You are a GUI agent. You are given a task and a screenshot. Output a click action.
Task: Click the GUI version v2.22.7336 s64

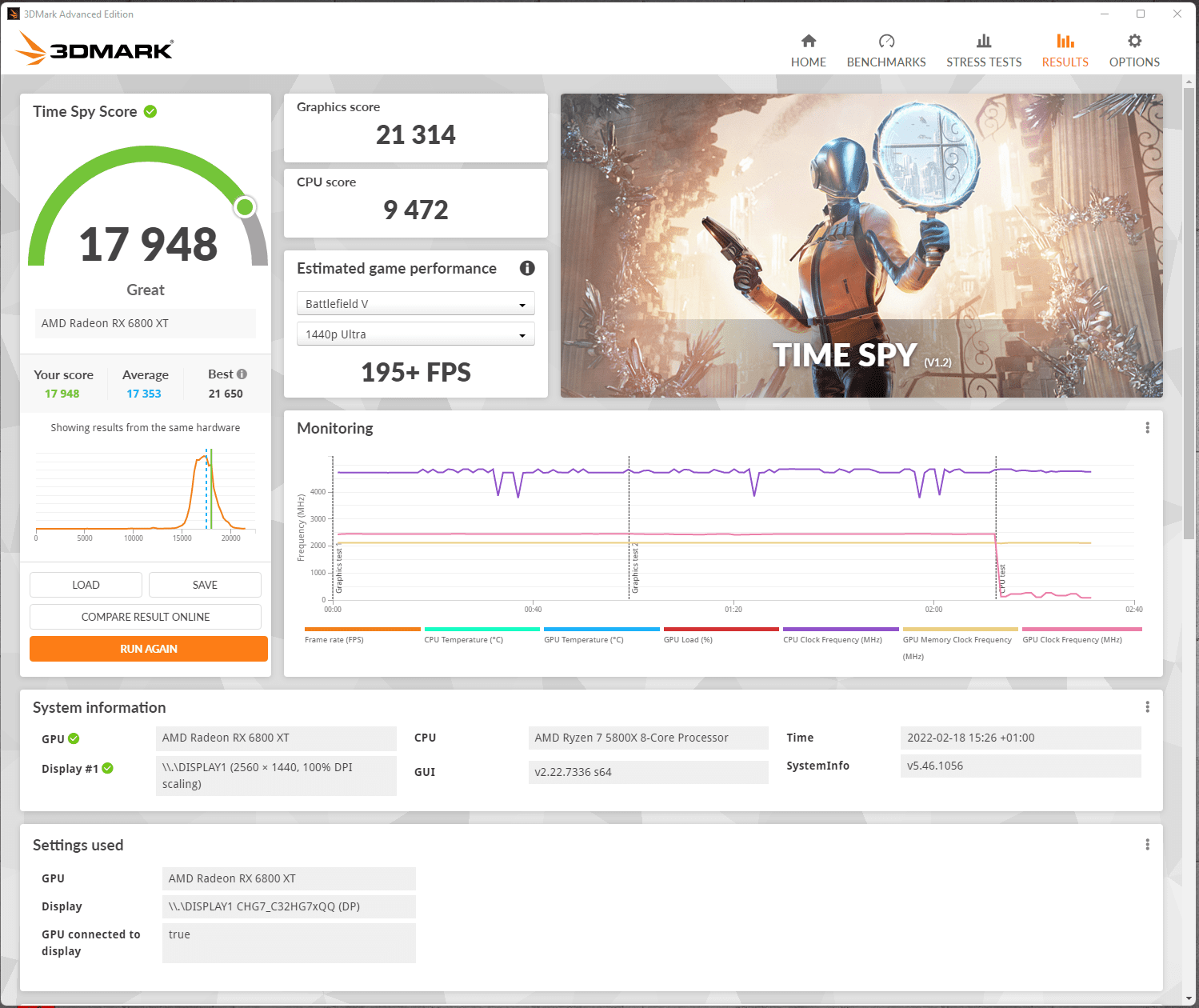point(649,772)
